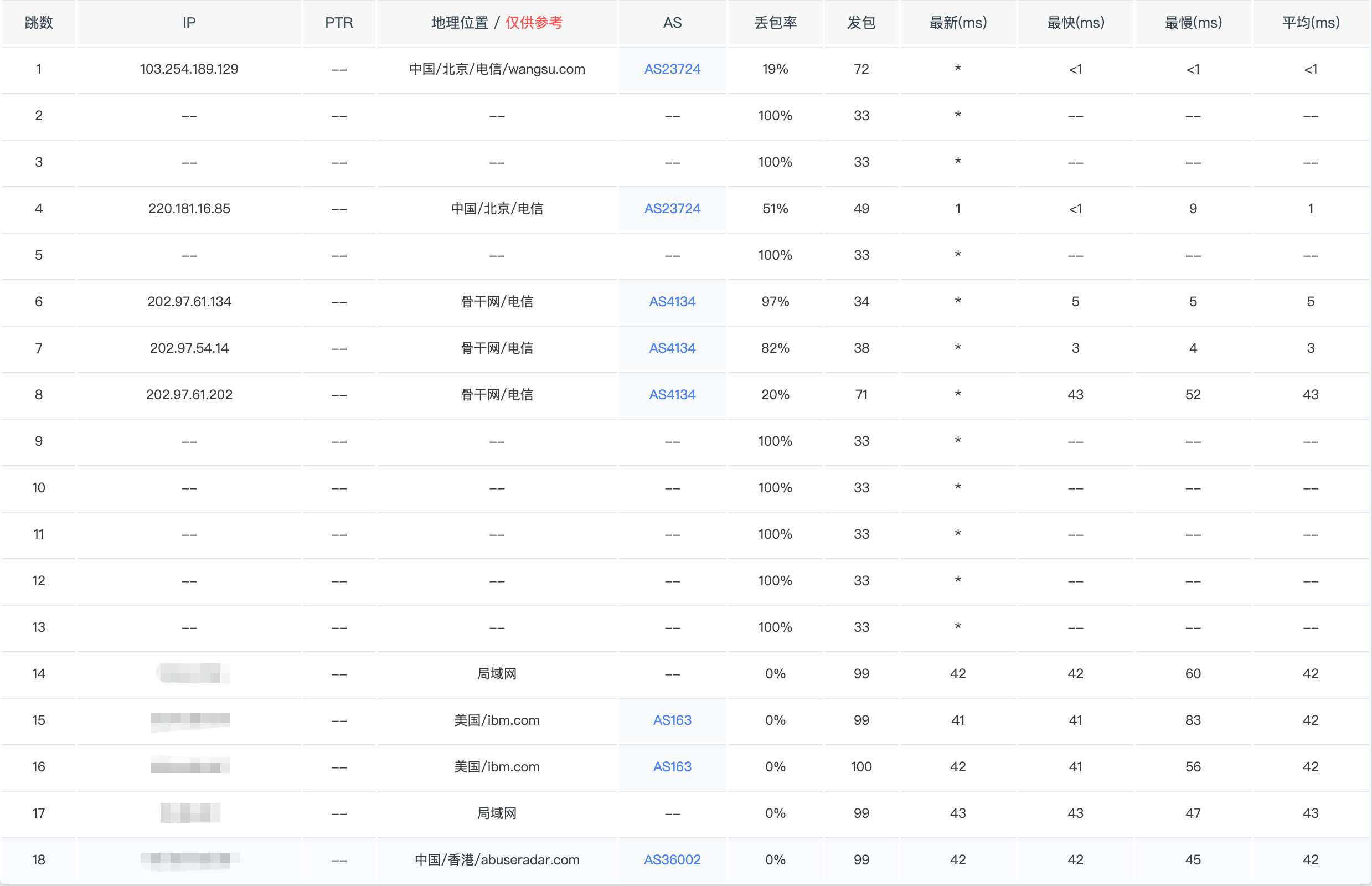Click the 最慢(ms) column header
The image size is (1372, 886).
coord(1193,23)
